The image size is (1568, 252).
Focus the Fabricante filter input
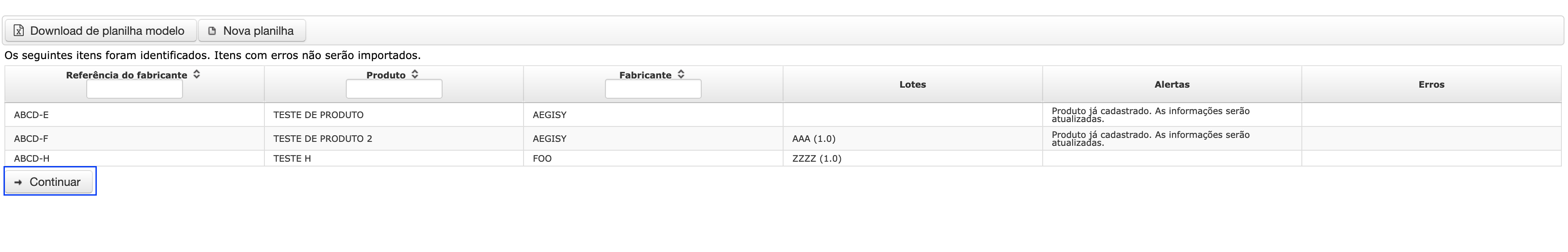(653, 89)
